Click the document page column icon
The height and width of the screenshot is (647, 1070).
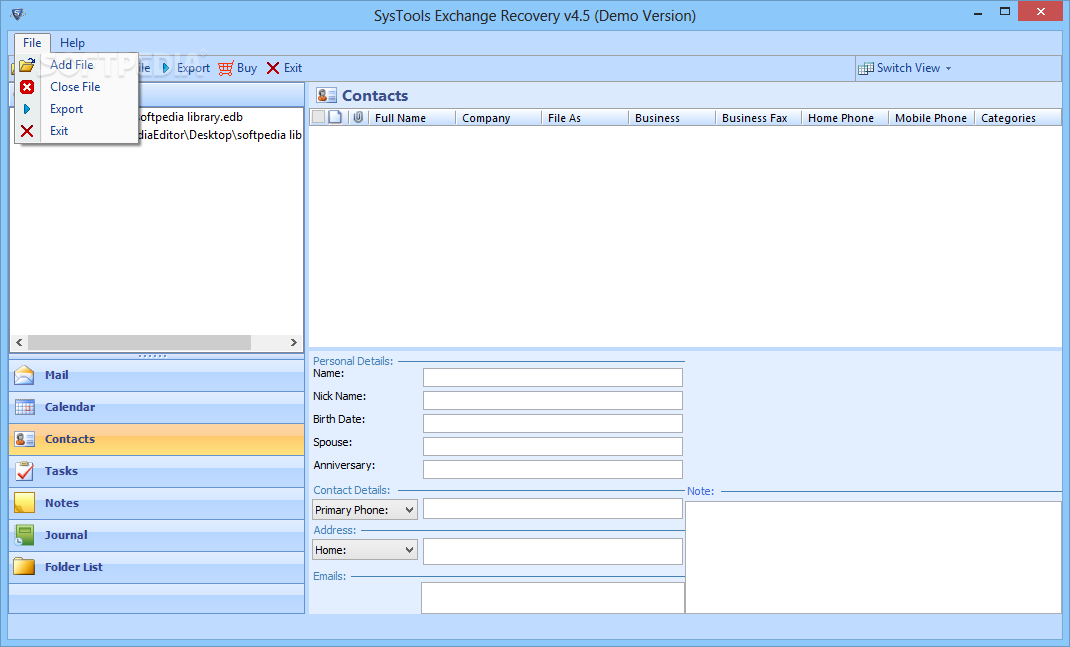[x=335, y=117]
